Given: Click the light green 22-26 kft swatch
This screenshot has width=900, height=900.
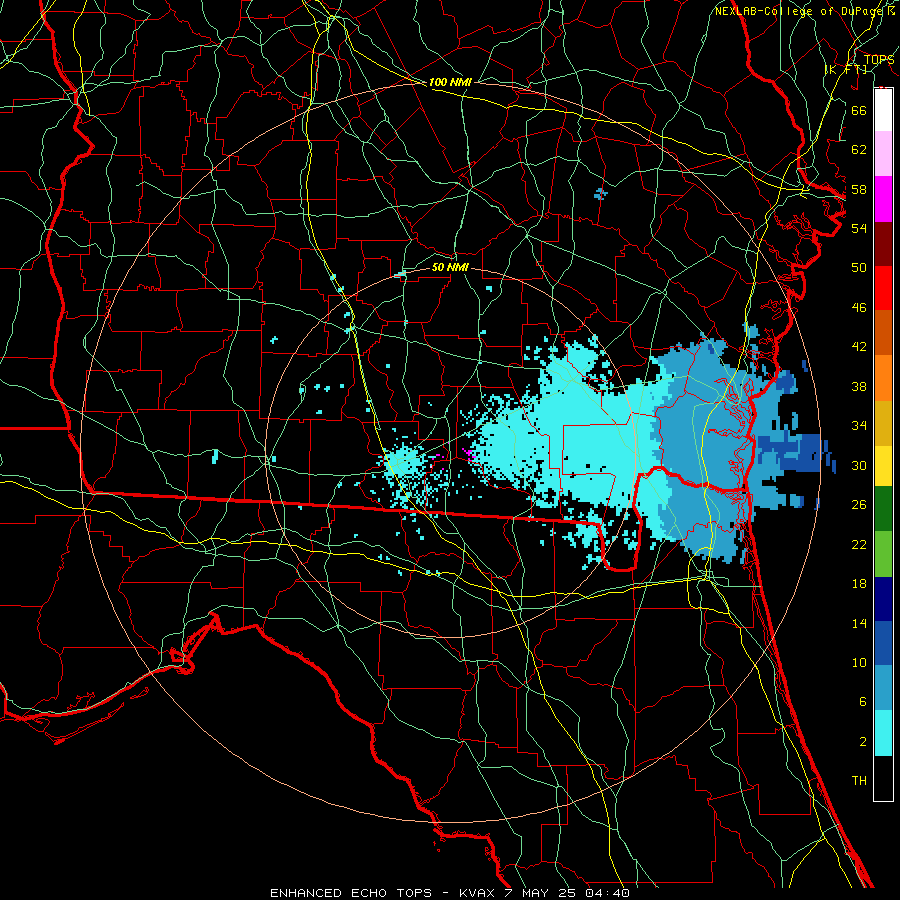Looking at the screenshot, I should pyautogui.click(x=883, y=554).
